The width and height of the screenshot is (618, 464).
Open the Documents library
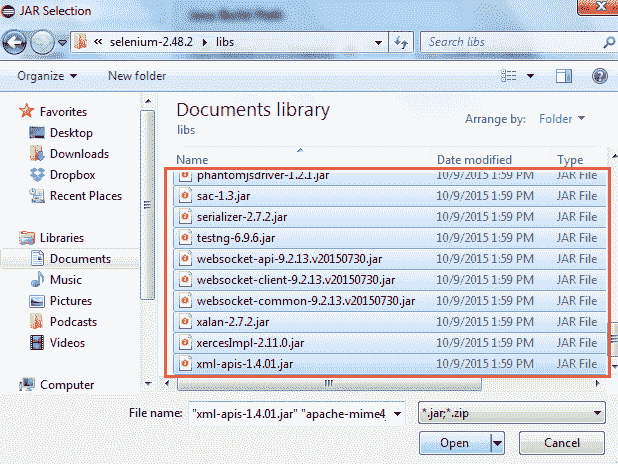coord(80,259)
